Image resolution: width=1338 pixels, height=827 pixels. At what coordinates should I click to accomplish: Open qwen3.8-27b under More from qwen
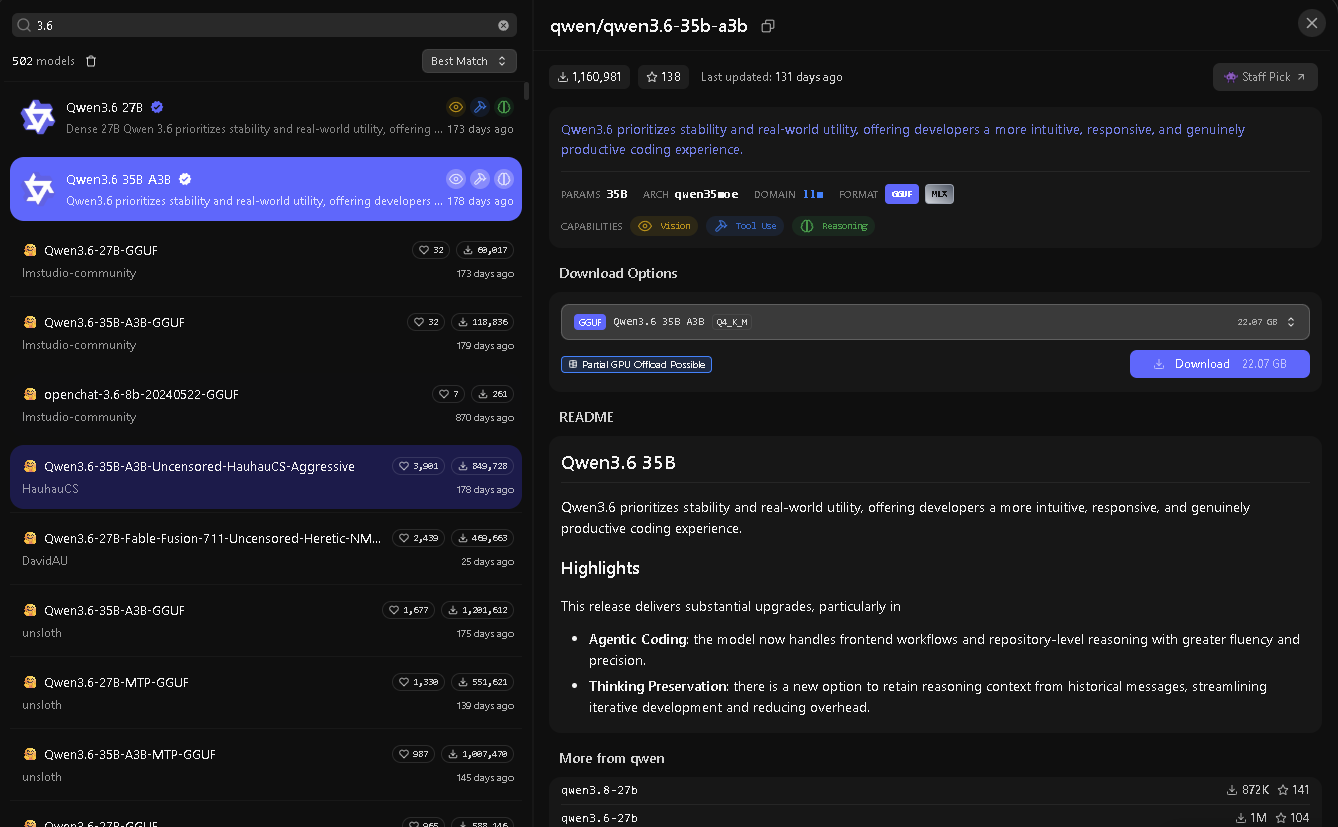click(x=935, y=790)
